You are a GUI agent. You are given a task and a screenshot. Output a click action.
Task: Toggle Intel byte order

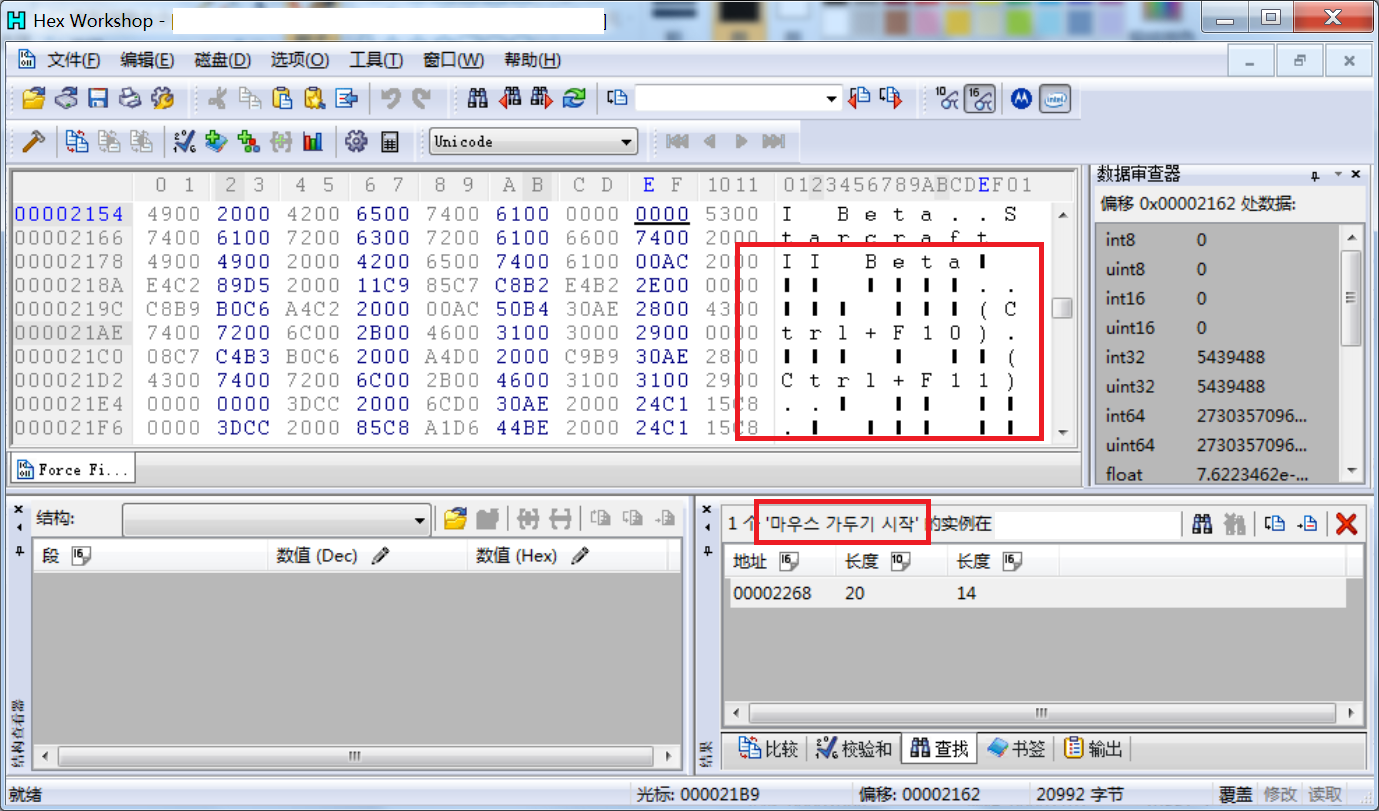[1054, 98]
